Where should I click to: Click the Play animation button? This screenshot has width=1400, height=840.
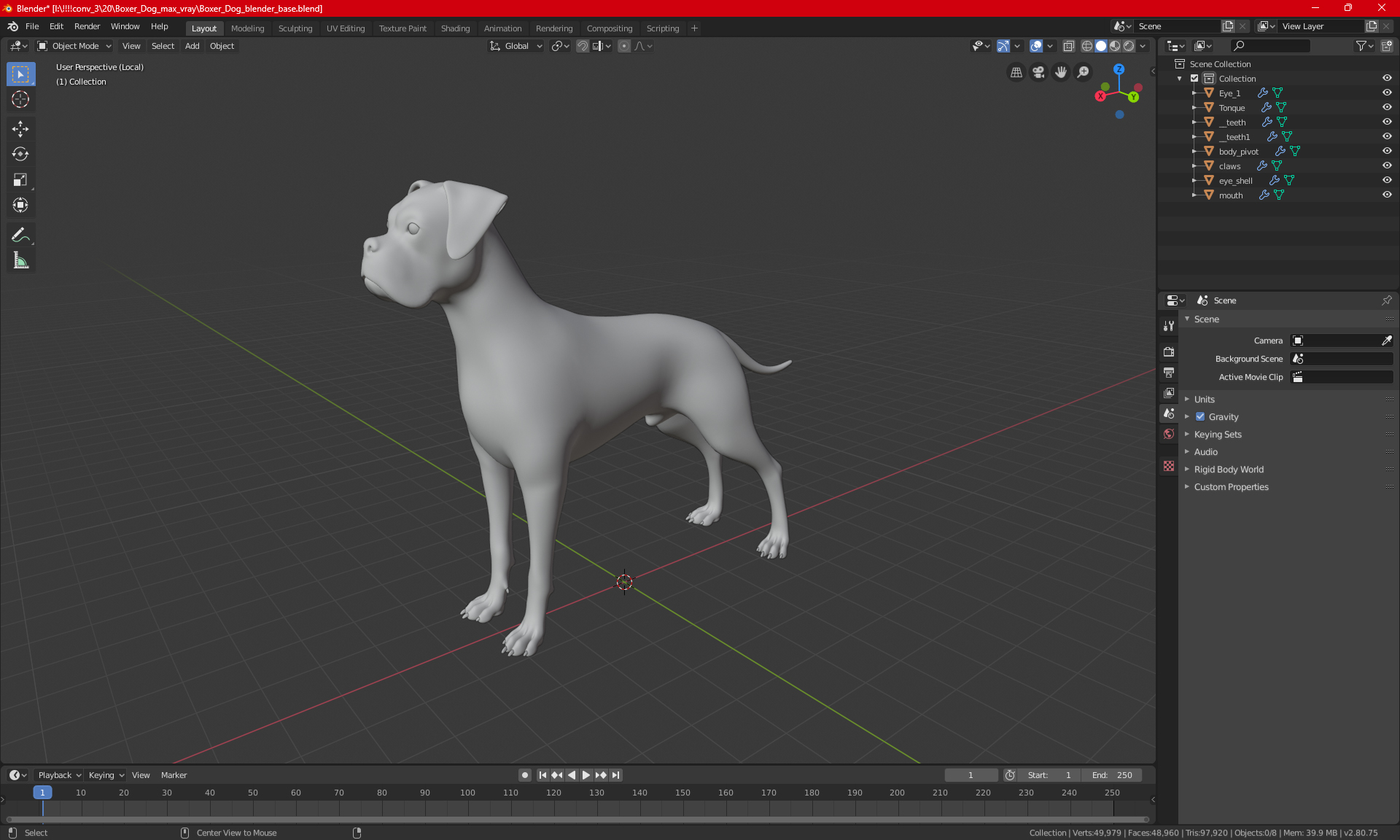pos(586,775)
